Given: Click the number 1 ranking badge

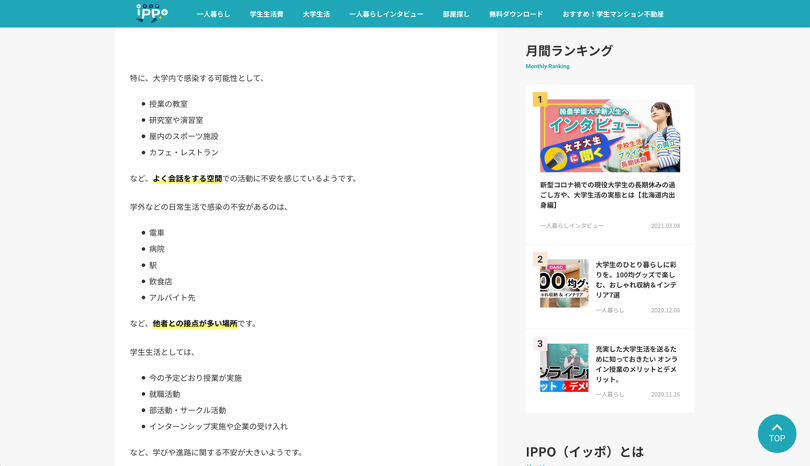Looking at the screenshot, I should 540,99.
